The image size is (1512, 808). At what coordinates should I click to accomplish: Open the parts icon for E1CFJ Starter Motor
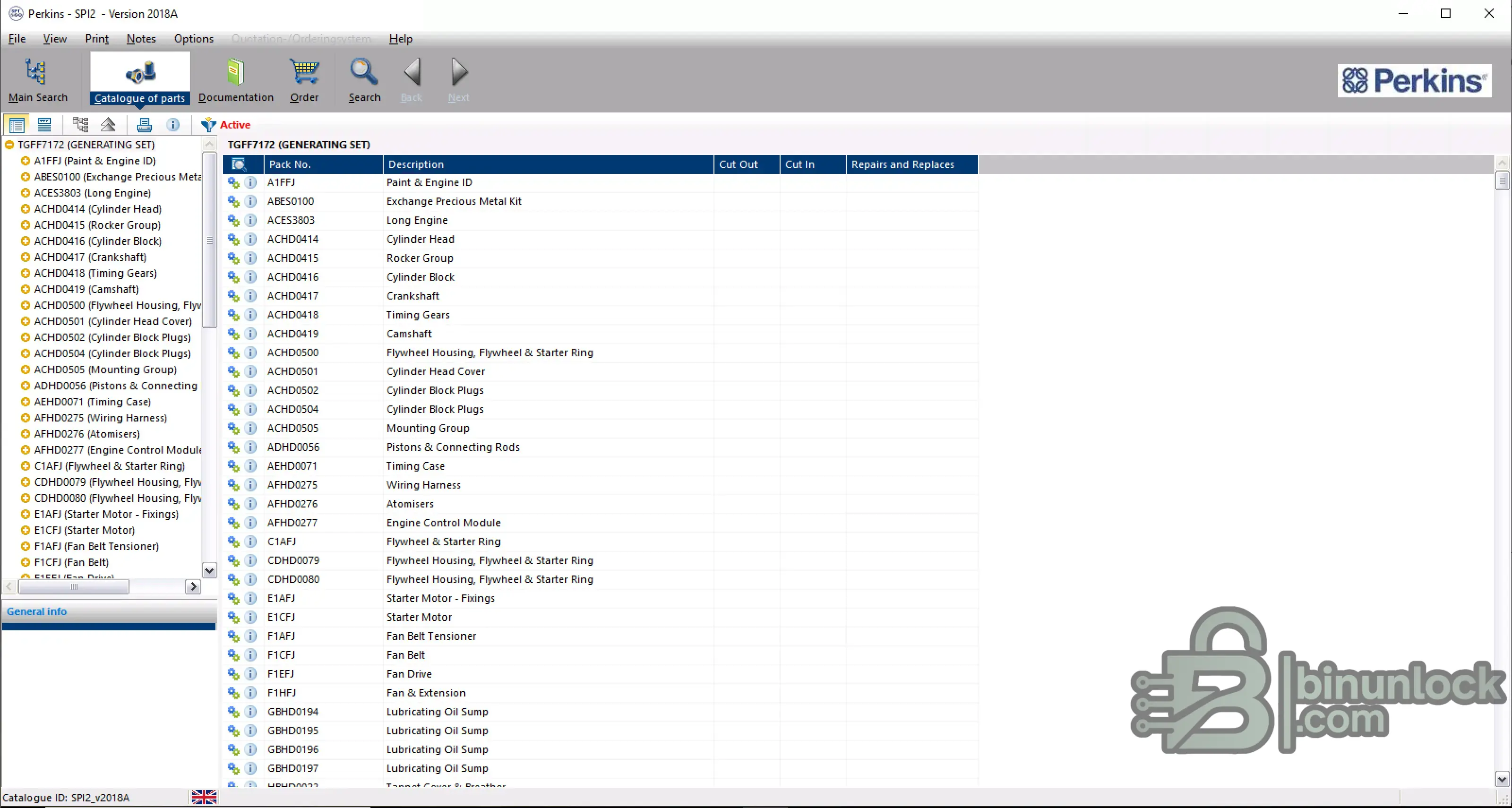tap(233, 617)
